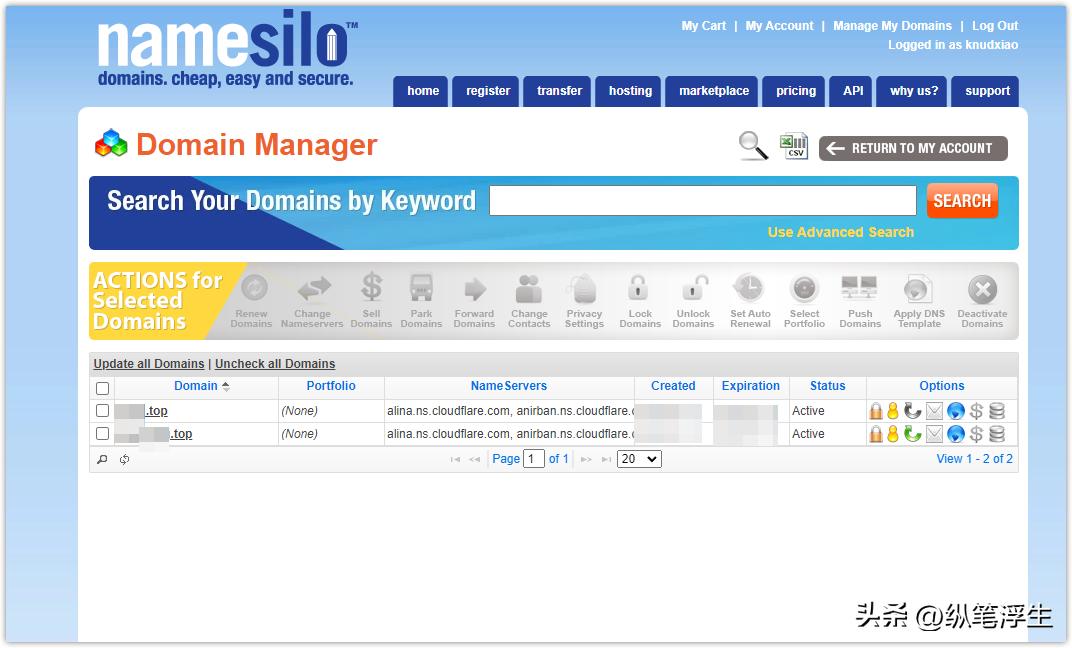
Task: Sort by the Created column header
Action: pyautogui.click(x=673, y=386)
